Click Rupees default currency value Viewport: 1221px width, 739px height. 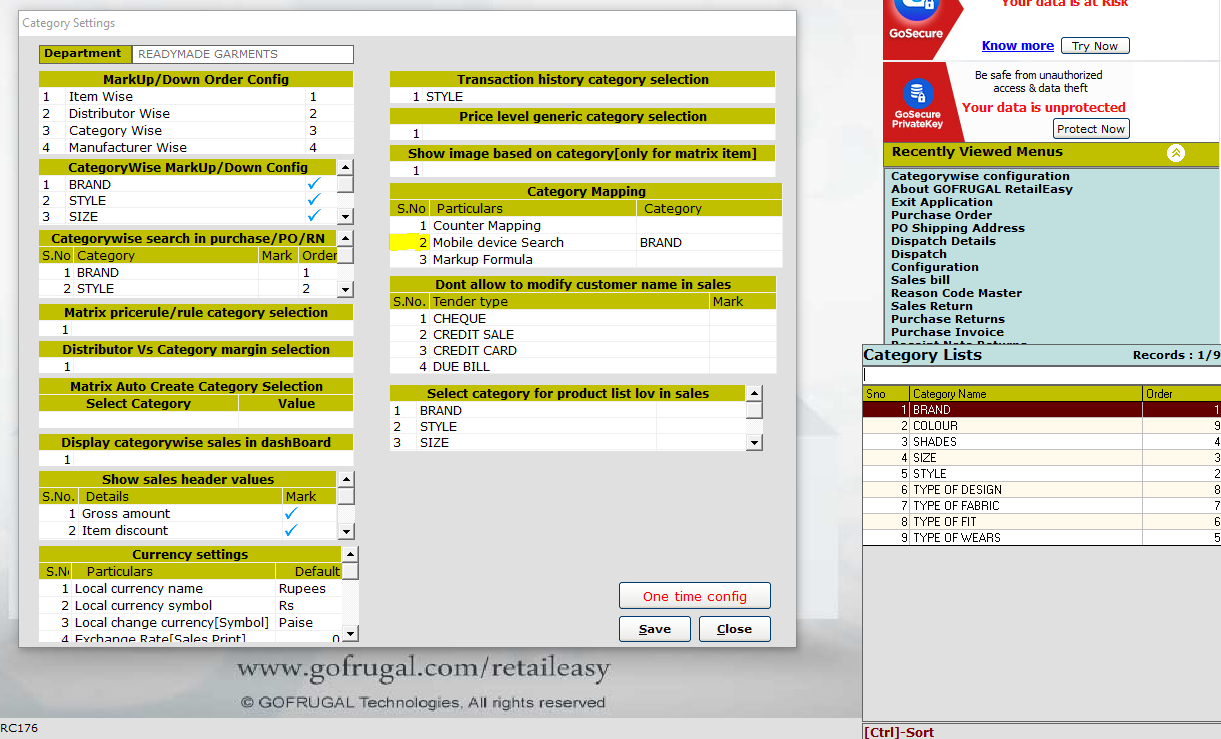307,588
